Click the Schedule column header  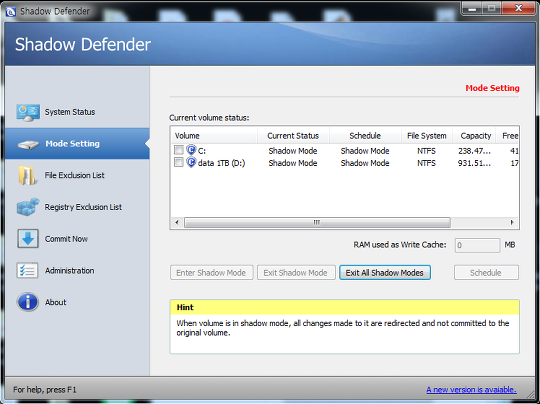[x=365, y=136]
